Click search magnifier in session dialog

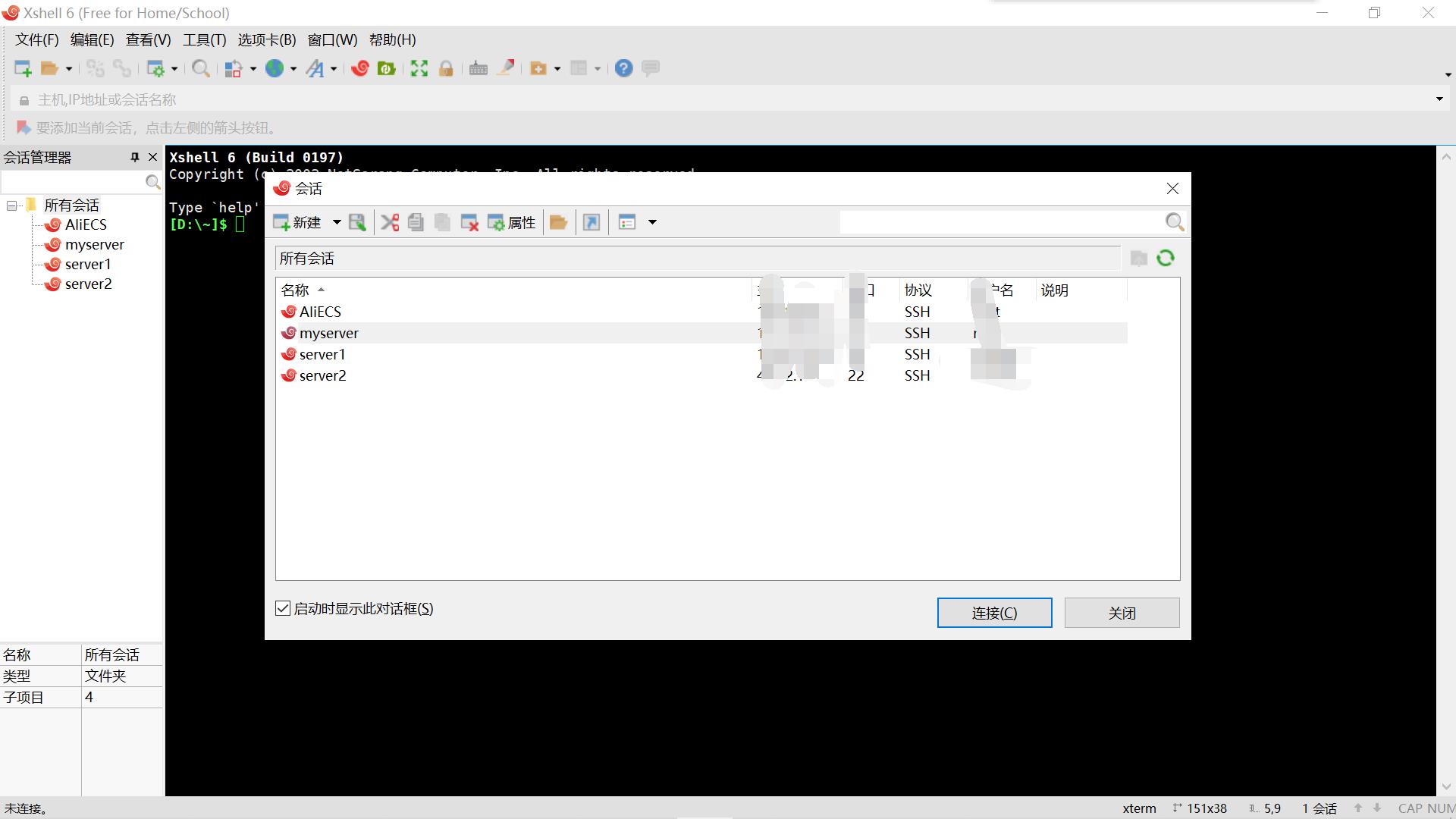click(x=1175, y=222)
